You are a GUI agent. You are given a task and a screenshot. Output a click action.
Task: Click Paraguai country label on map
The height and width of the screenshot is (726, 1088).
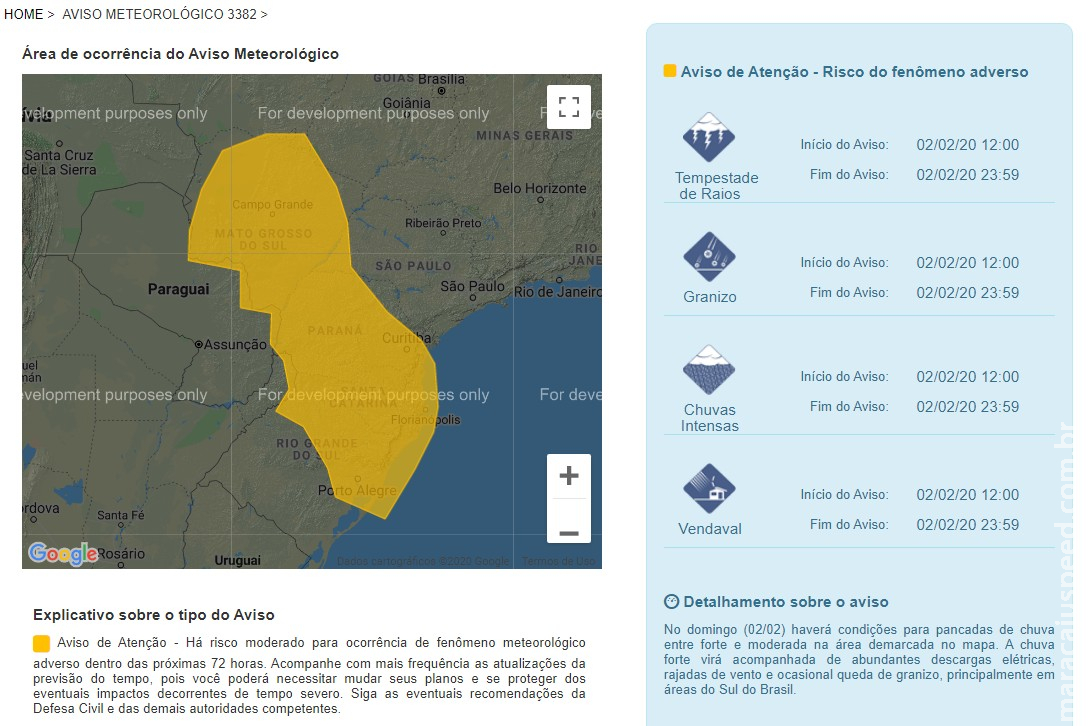(178, 289)
